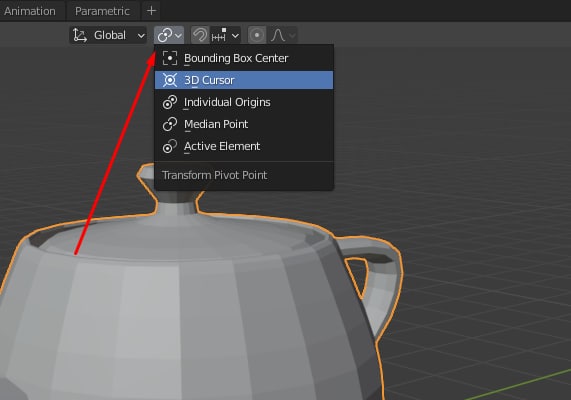Viewport: 571px width, 400px height.
Task: Click the Individual Origins icon
Action: 170,102
